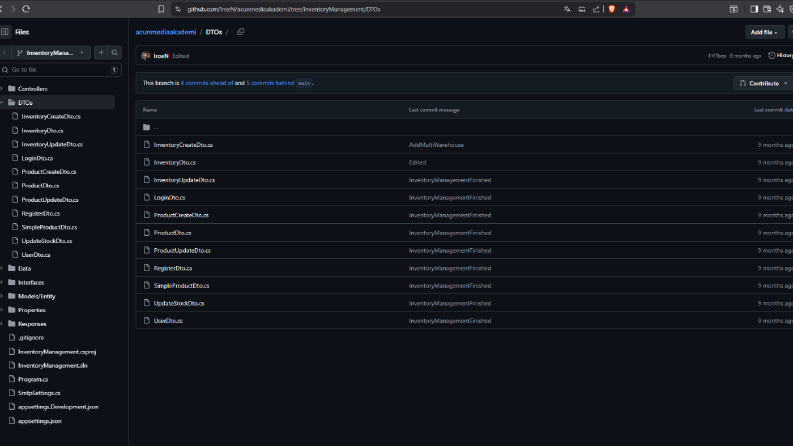Viewport: 793px width, 446px height.
Task: Open Edited commit message for InventoryDto.cs
Action: (417, 162)
